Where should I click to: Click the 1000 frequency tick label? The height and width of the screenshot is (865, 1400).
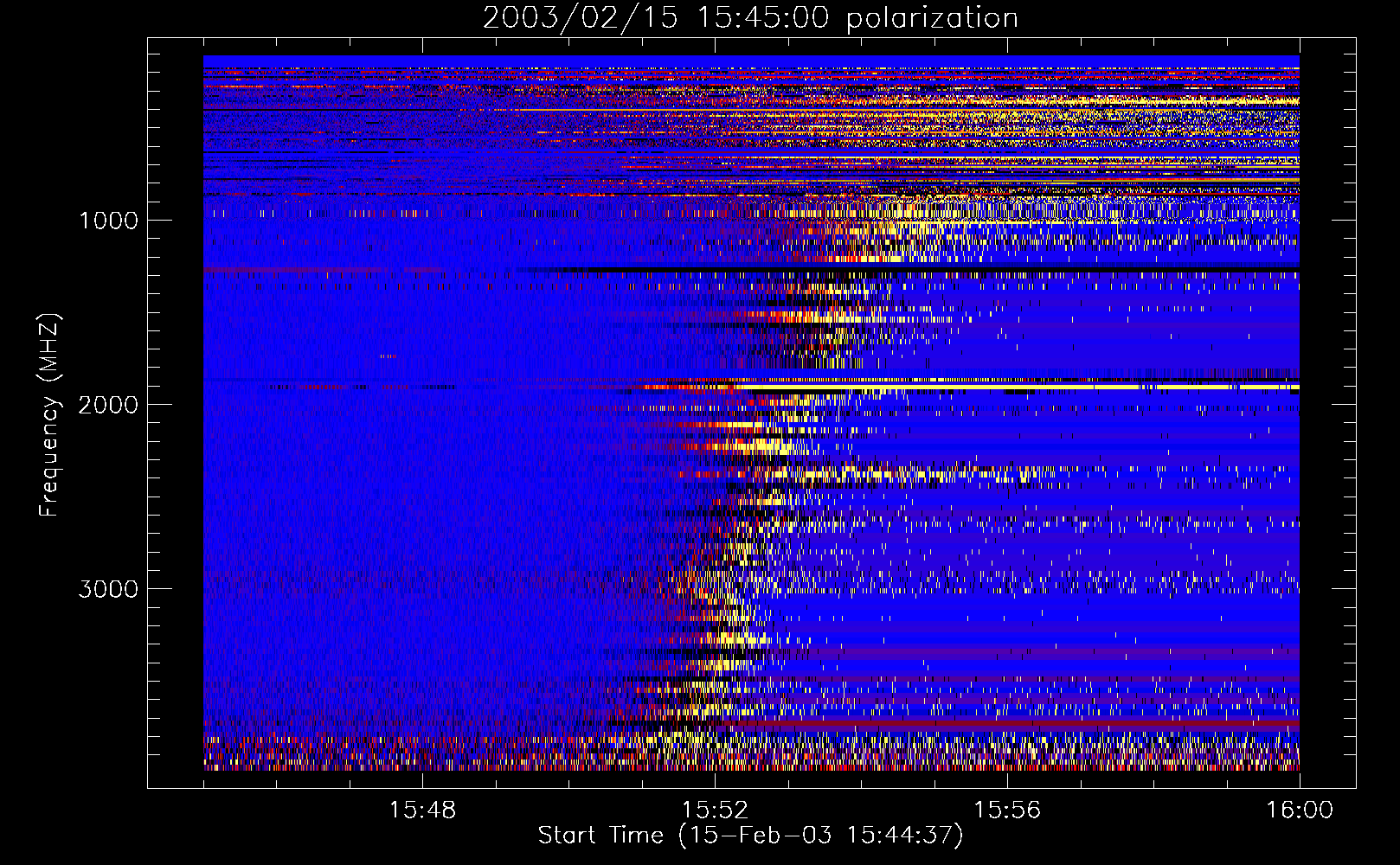pos(108,221)
